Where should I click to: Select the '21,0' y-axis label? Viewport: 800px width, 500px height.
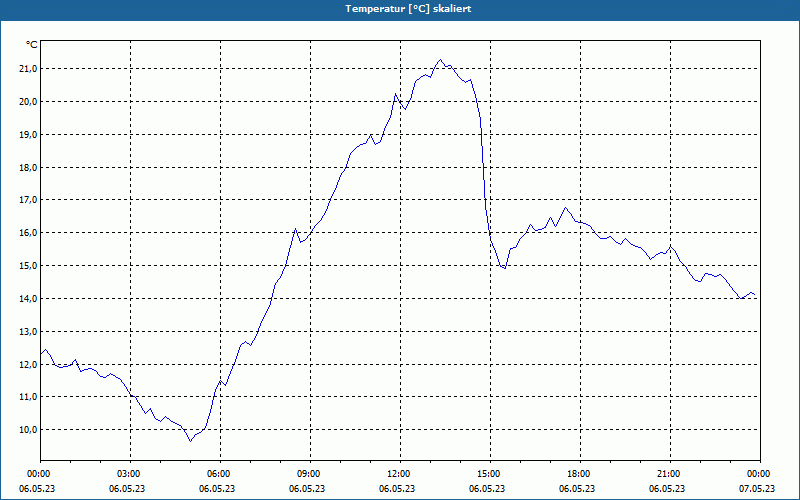[x=29, y=69]
